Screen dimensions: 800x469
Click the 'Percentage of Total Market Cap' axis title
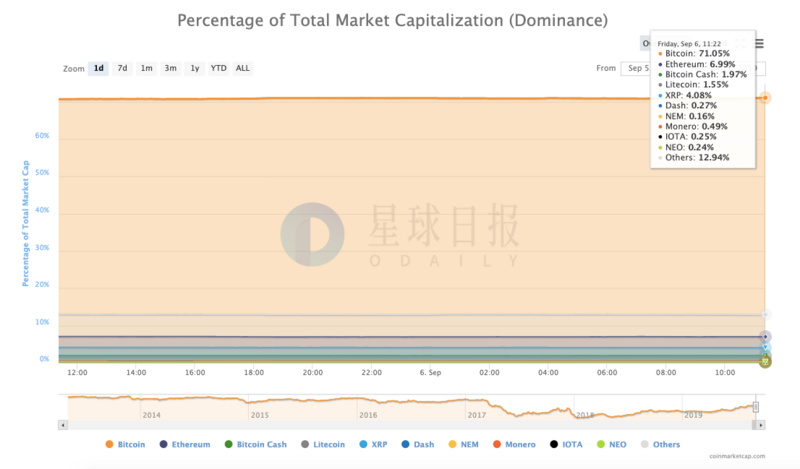pyautogui.click(x=25, y=224)
